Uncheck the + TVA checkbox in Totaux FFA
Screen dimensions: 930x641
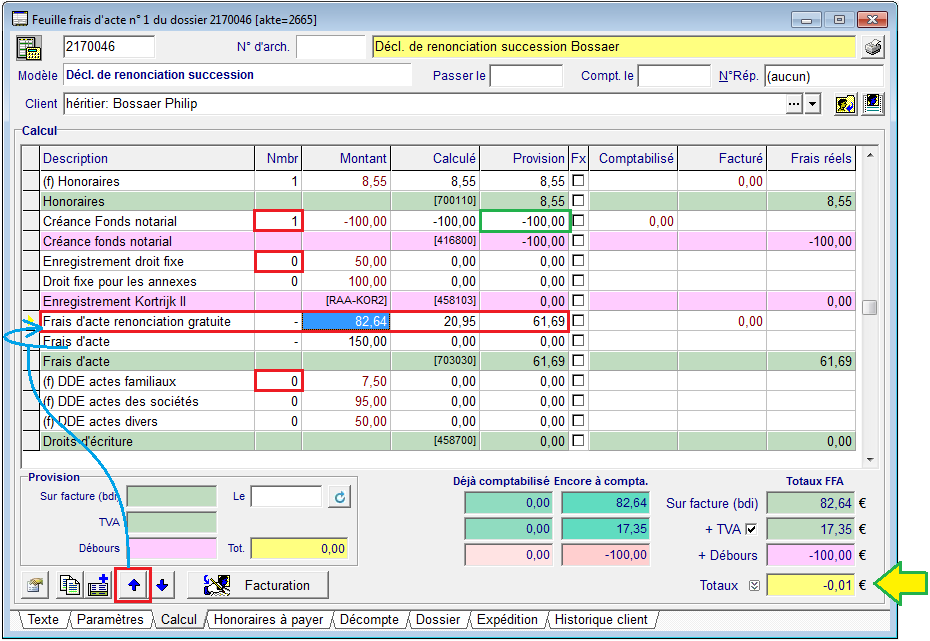[751, 529]
